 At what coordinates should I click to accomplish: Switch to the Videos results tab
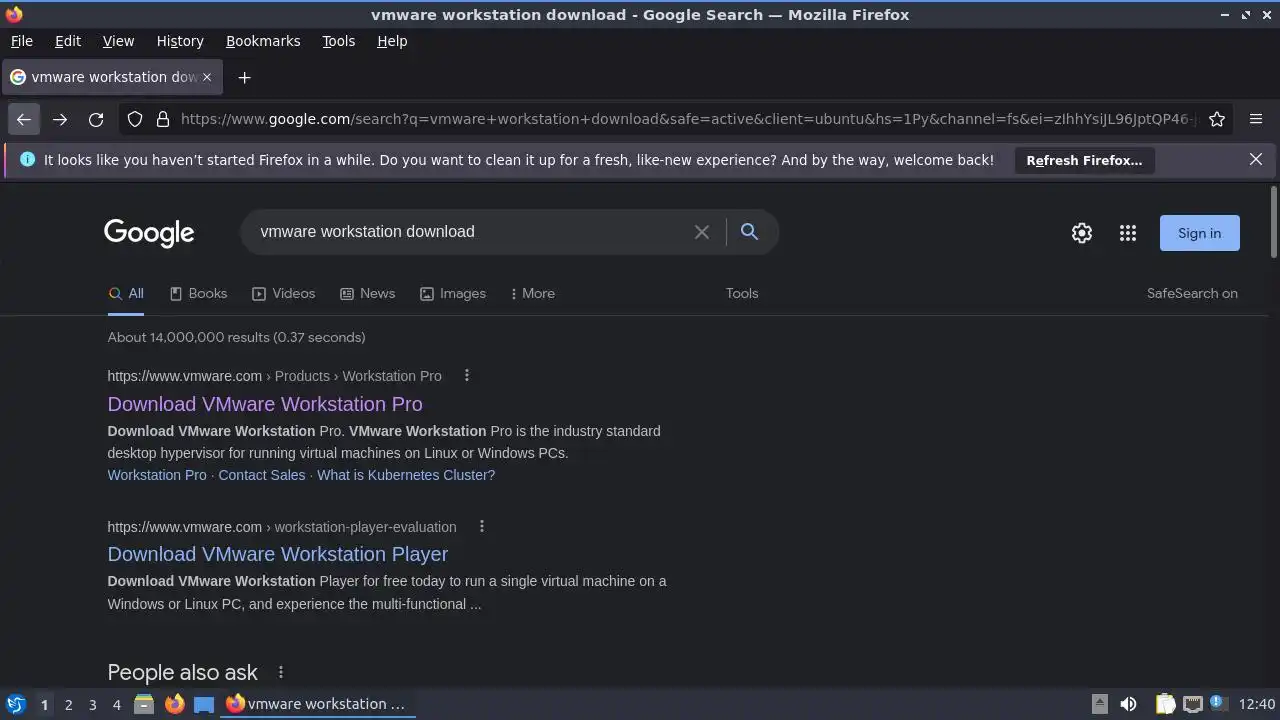(283, 293)
